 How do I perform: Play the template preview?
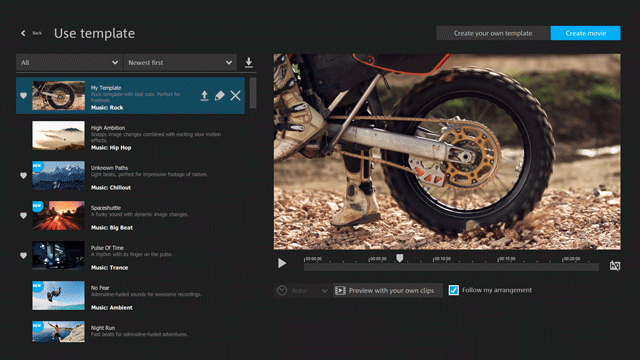(282, 263)
